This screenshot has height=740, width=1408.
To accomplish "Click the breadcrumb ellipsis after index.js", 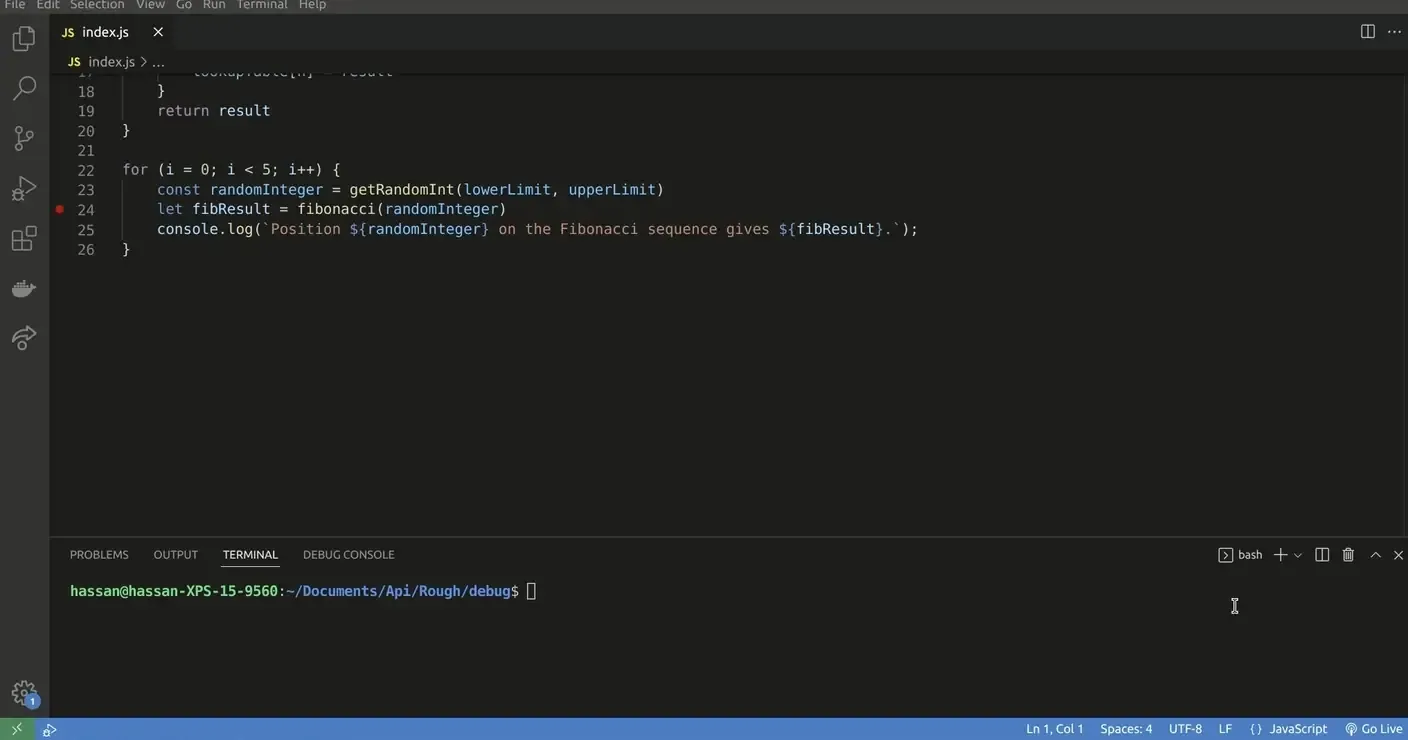I will (158, 62).
